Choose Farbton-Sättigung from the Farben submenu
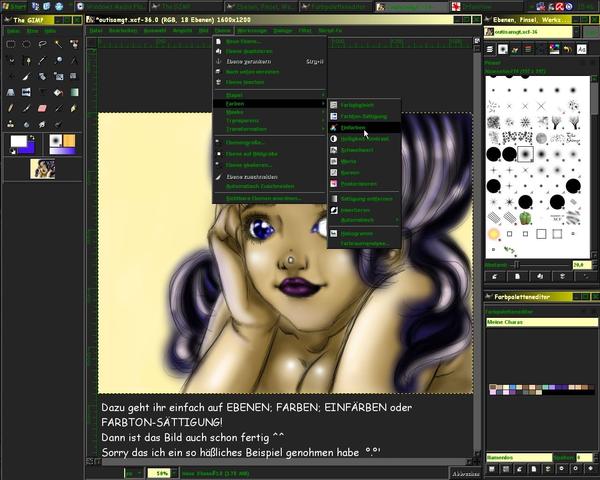This screenshot has height=480, width=600. point(364,116)
